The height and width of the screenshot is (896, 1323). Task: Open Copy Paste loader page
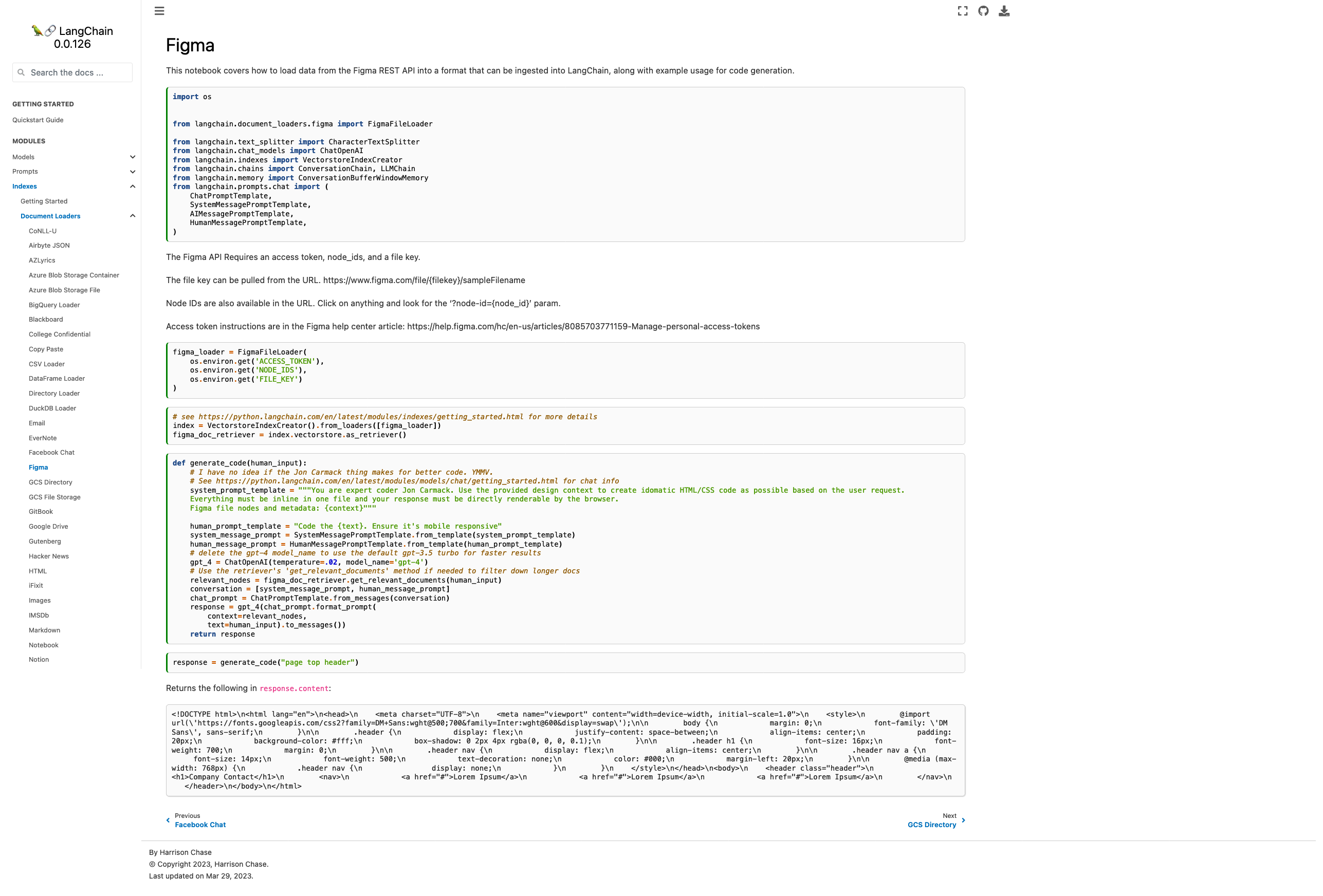pos(46,349)
